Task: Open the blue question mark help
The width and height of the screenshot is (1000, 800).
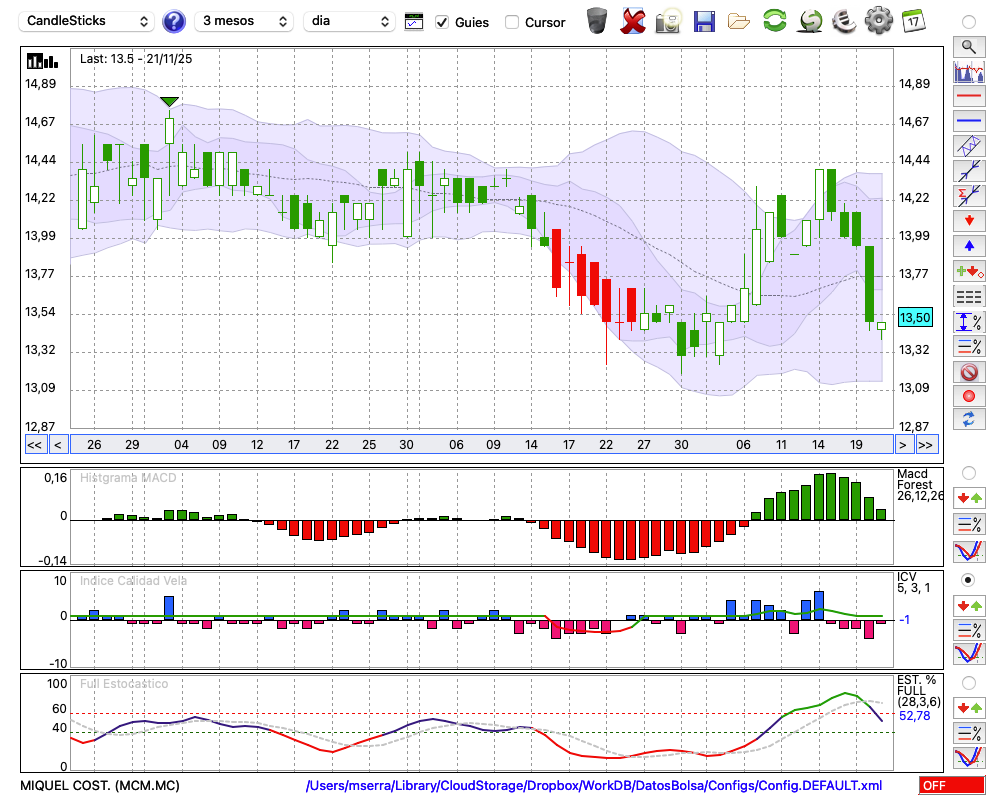Action: (x=173, y=22)
